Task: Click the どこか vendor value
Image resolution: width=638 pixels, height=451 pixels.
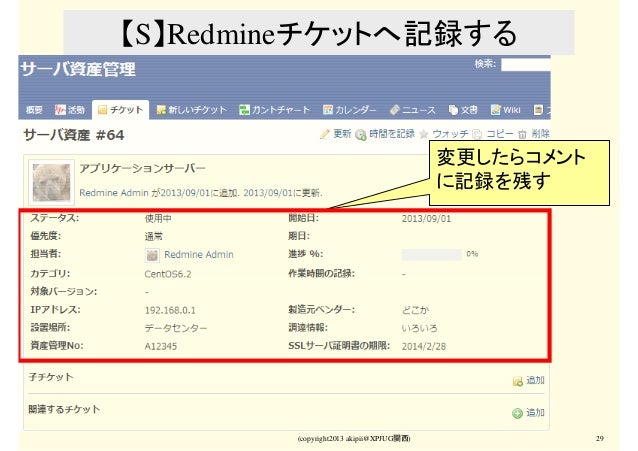Action: 415,310
